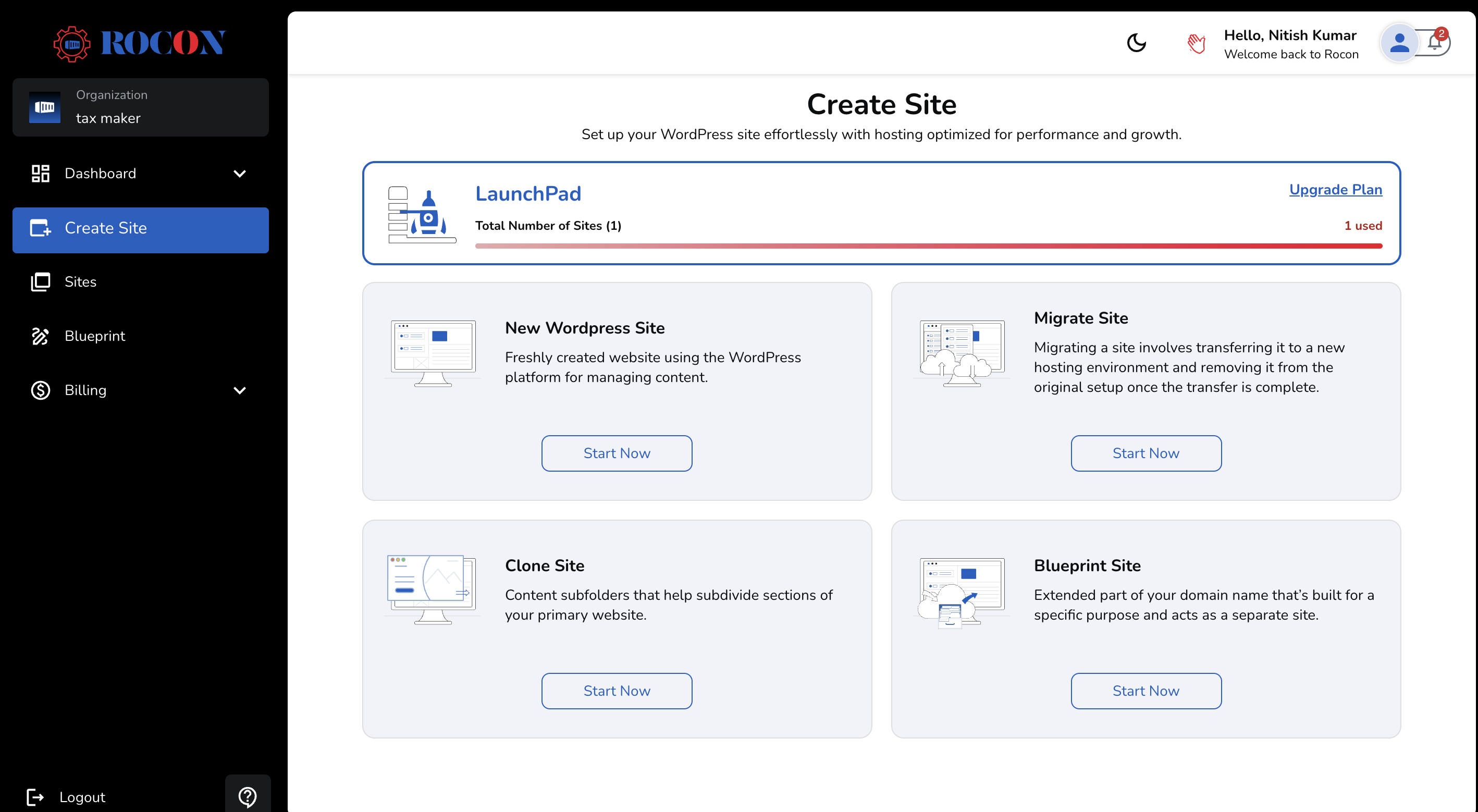Toggle dark mode with the moon icon

[x=1136, y=43]
